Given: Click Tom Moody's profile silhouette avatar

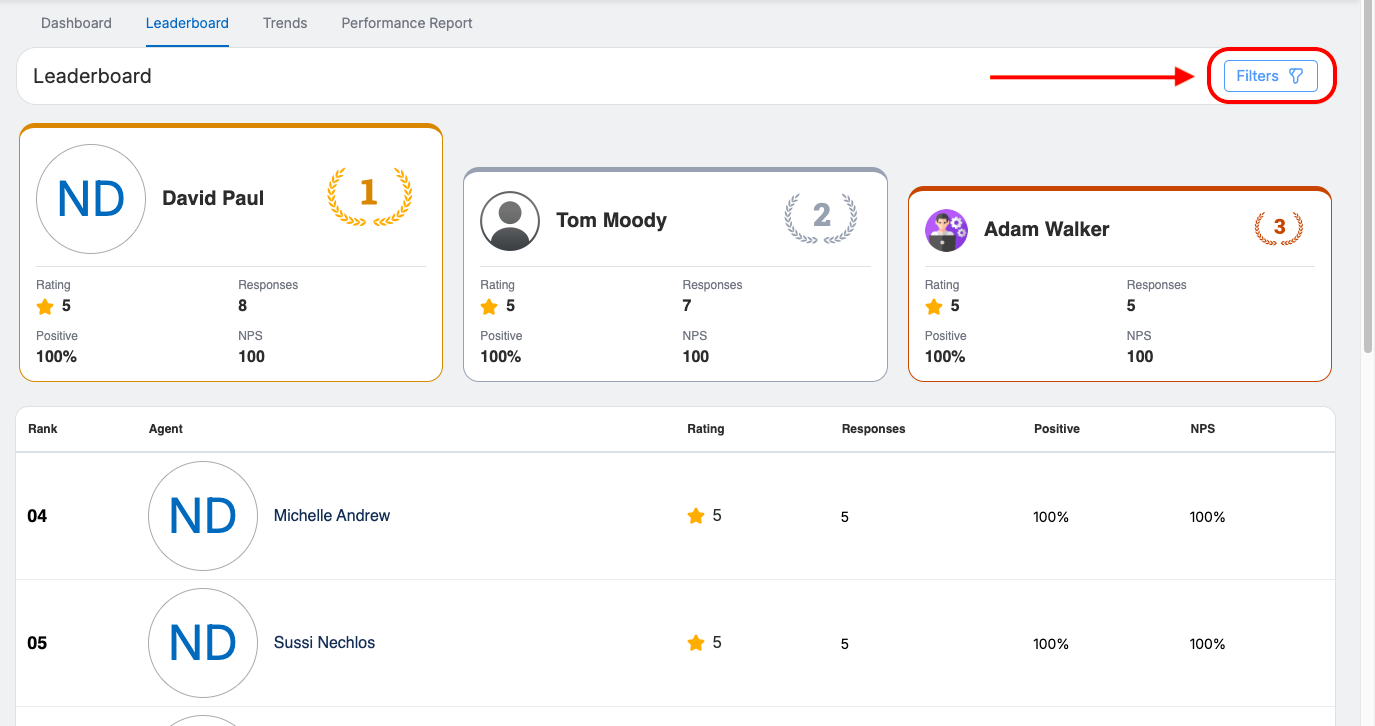Looking at the screenshot, I should click(510, 221).
